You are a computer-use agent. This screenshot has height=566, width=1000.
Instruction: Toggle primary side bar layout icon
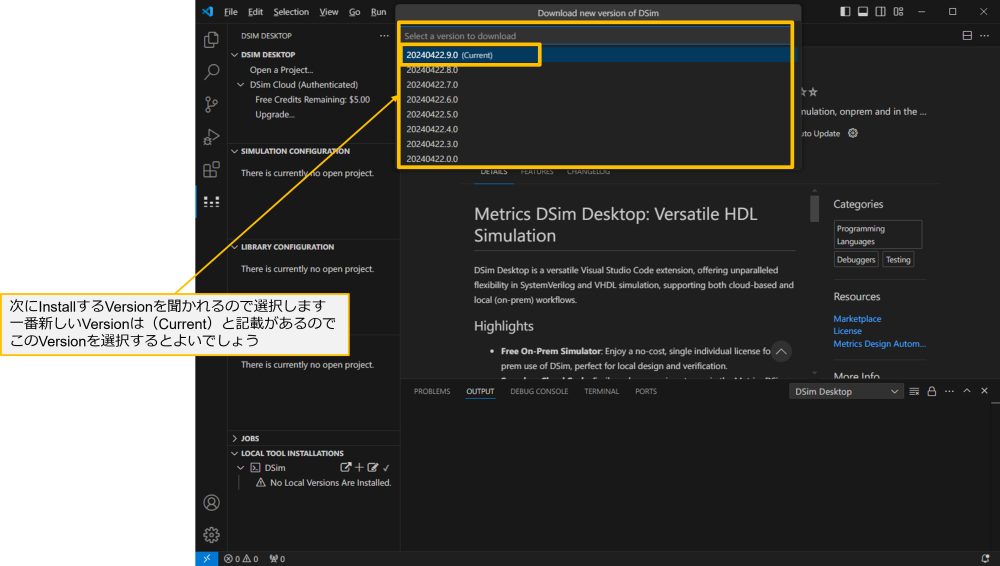845,11
